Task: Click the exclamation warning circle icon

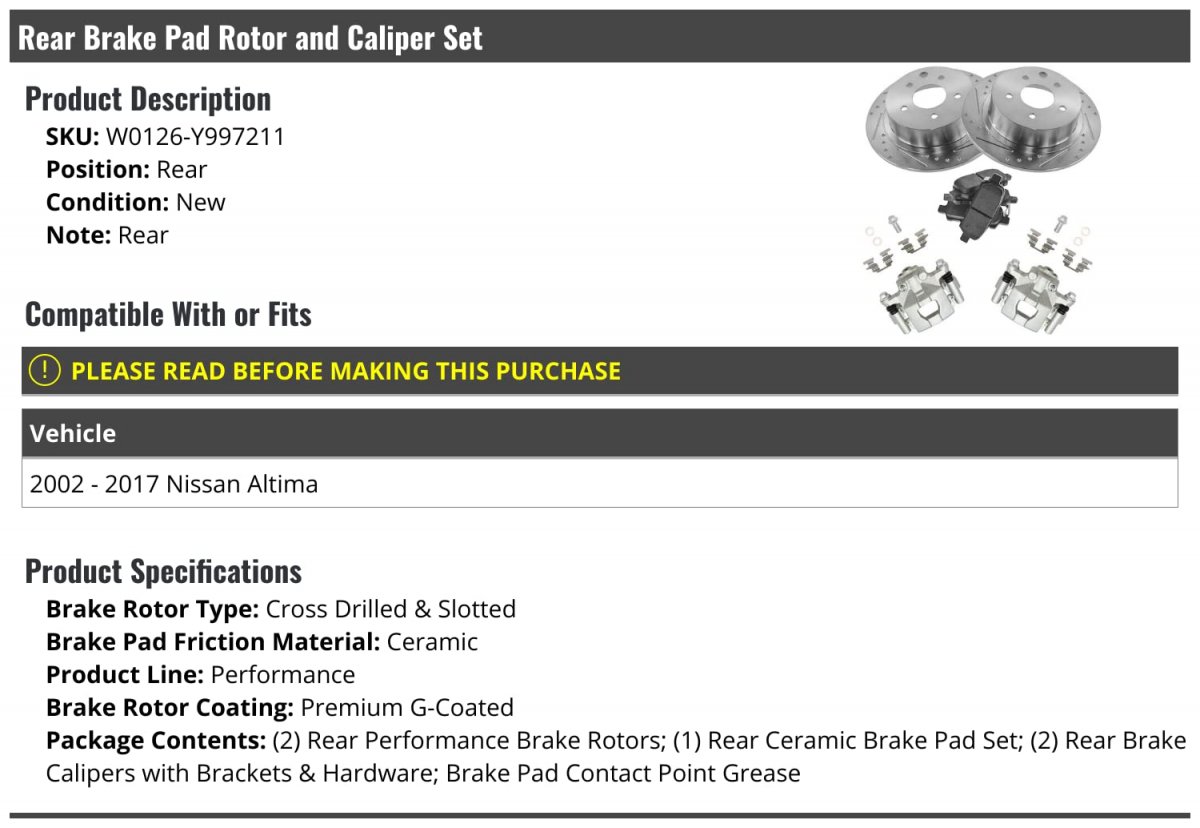Action: (x=45, y=371)
